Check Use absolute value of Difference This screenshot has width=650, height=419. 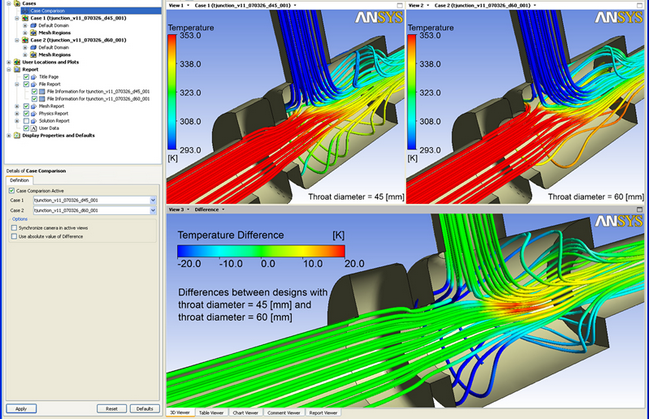coord(14,237)
